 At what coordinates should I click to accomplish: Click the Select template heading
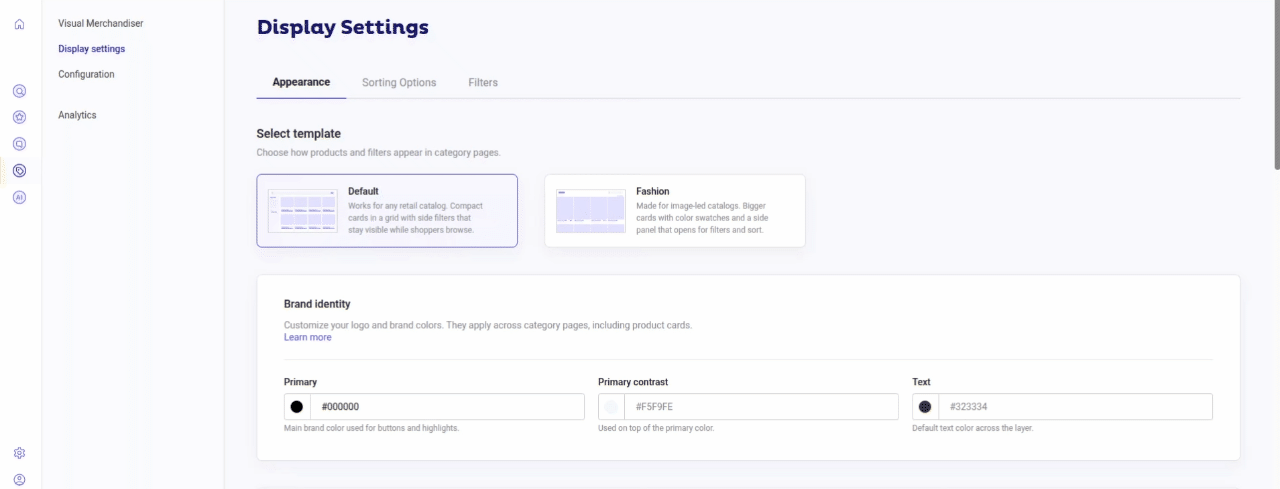click(298, 134)
